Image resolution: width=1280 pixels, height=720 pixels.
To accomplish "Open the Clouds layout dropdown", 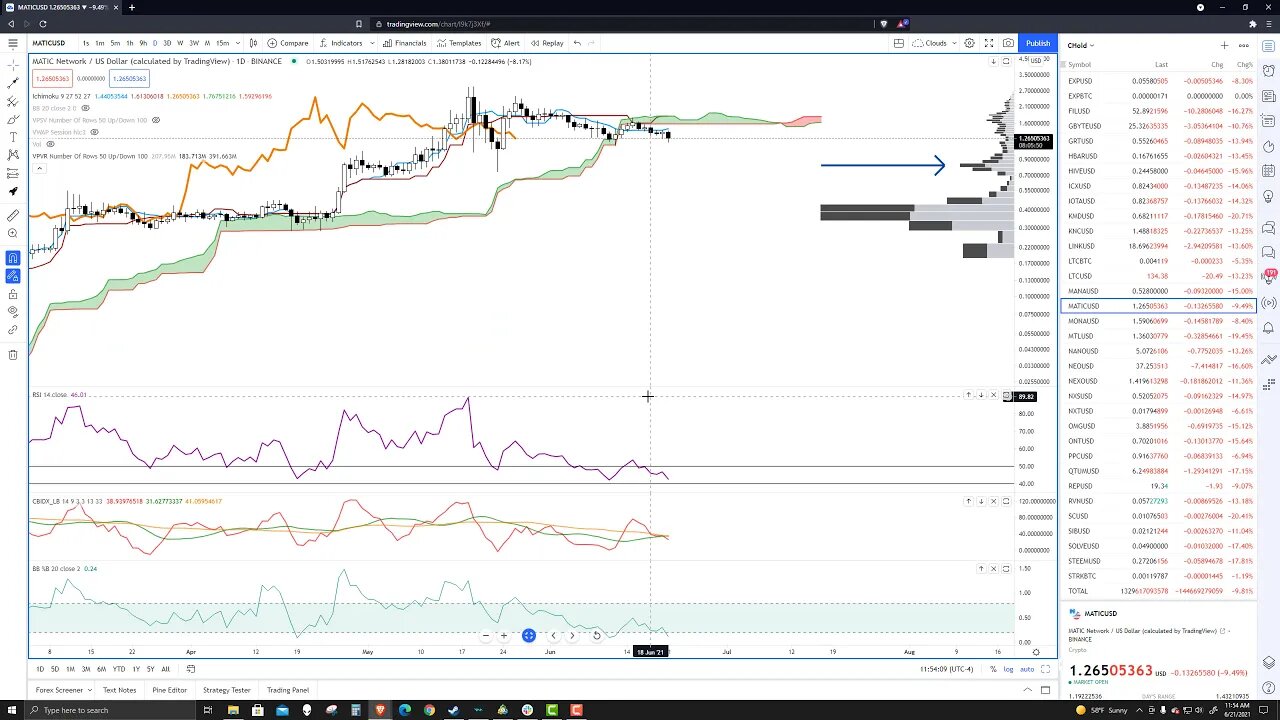I will pos(936,43).
